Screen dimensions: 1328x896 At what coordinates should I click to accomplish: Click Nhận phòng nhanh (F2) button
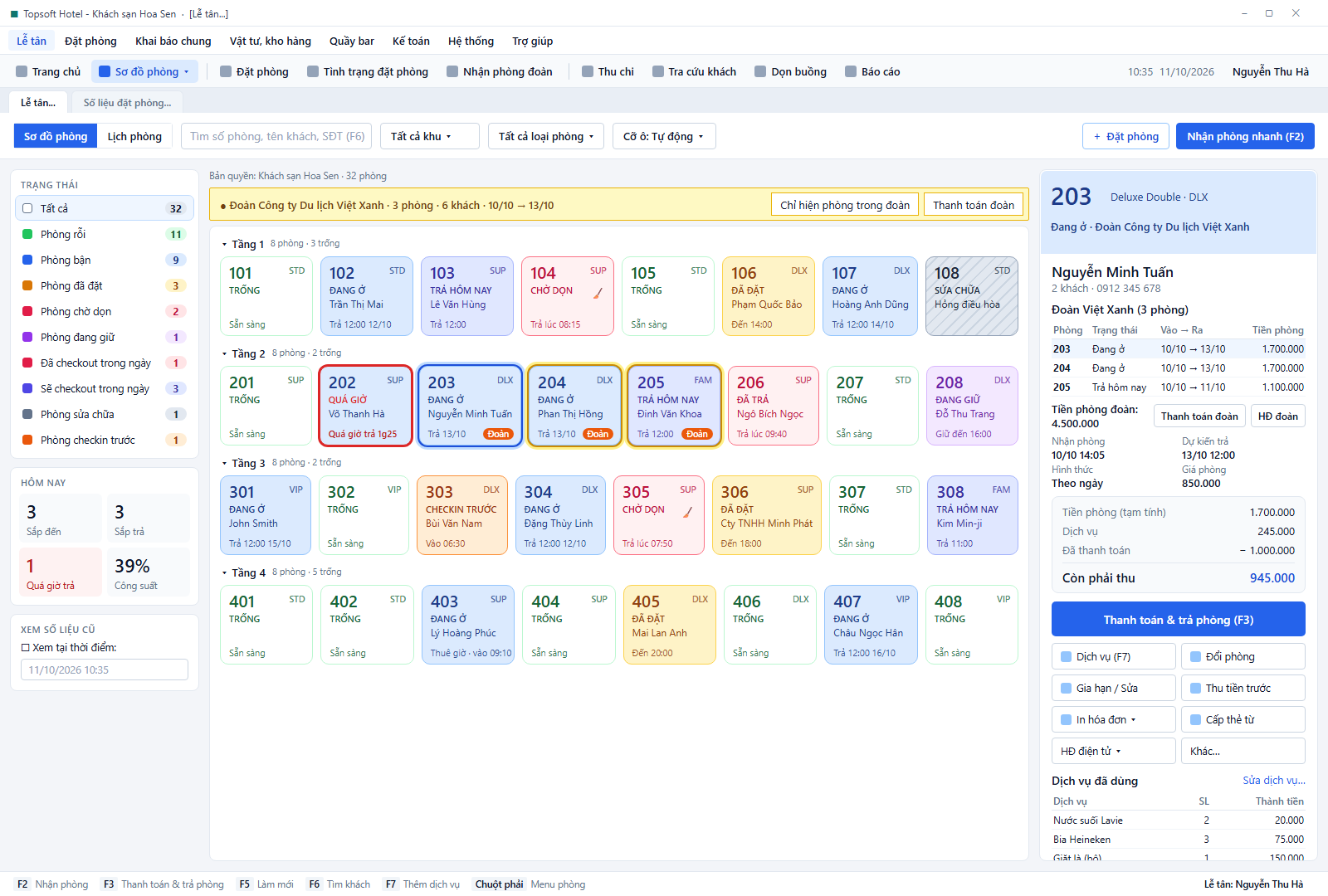click(x=1245, y=136)
